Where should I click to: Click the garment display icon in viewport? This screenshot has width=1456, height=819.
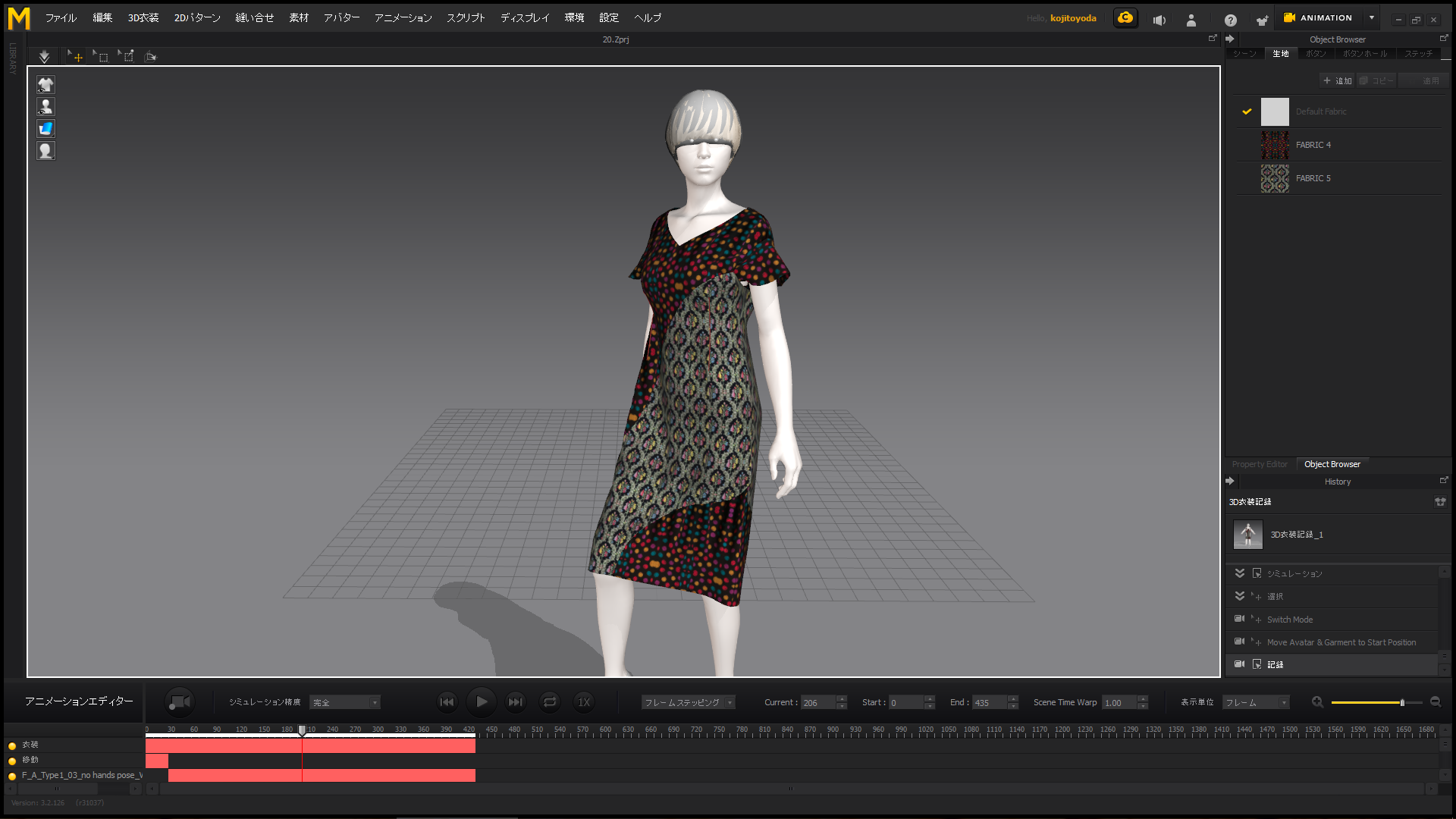tap(45, 84)
